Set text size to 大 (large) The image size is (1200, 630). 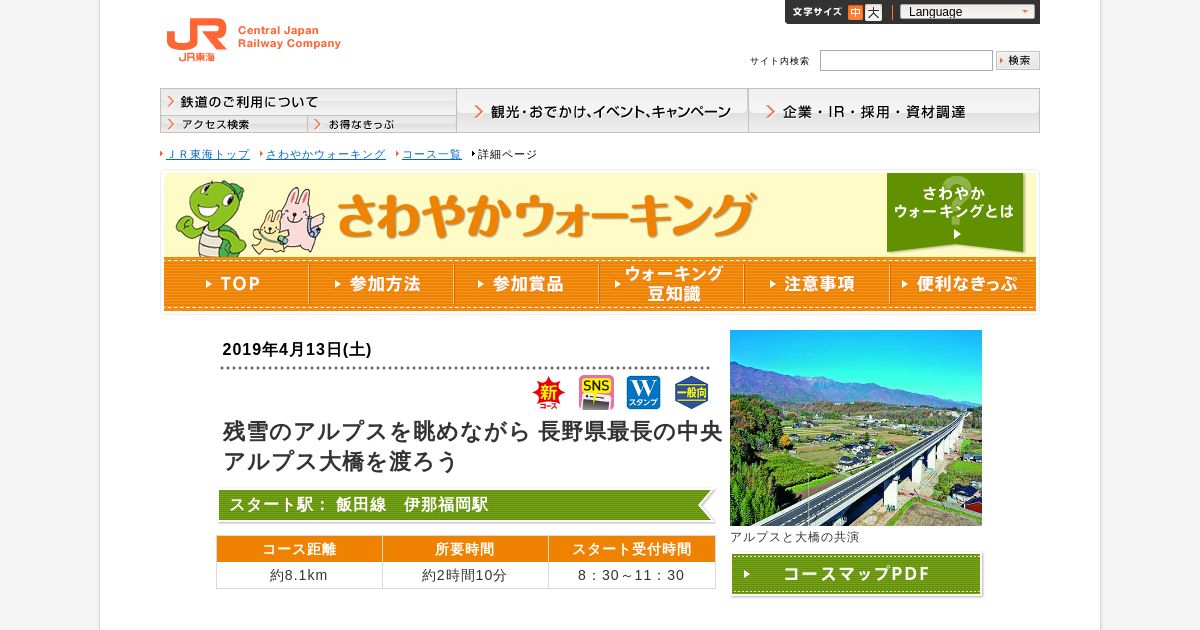click(x=873, y=12)
